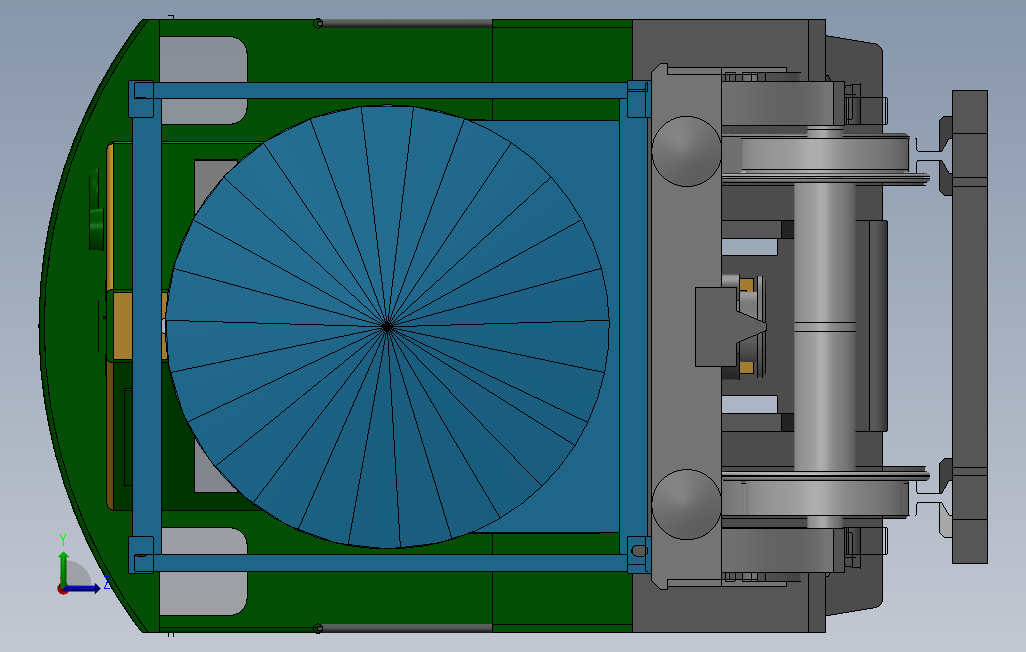This screenshot has height=652, width=1026.
Task: Select the bottom blue horizontal frame bar
Action: 390,562
